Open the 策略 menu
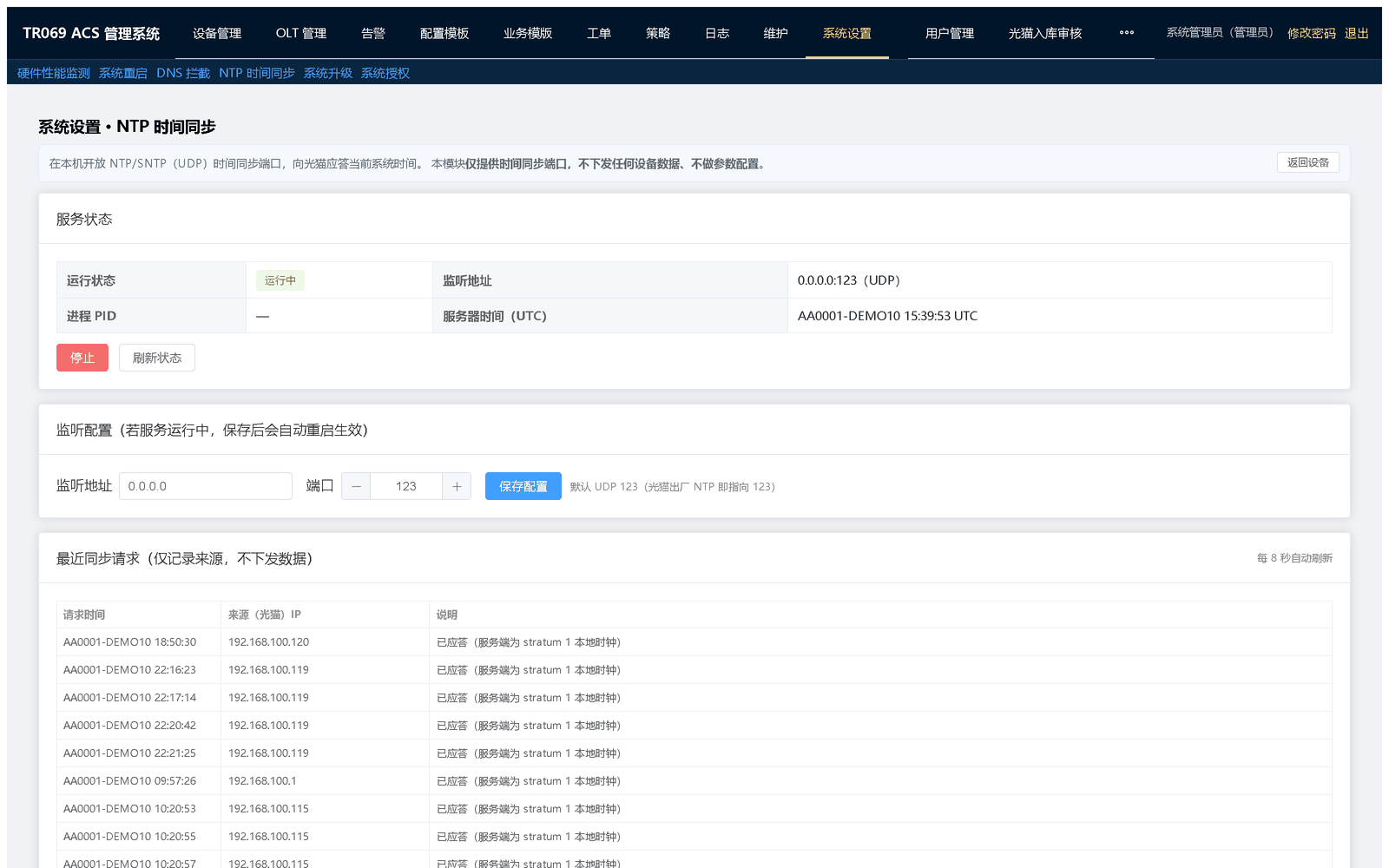The image size is (1389, 868). (658, 33)
